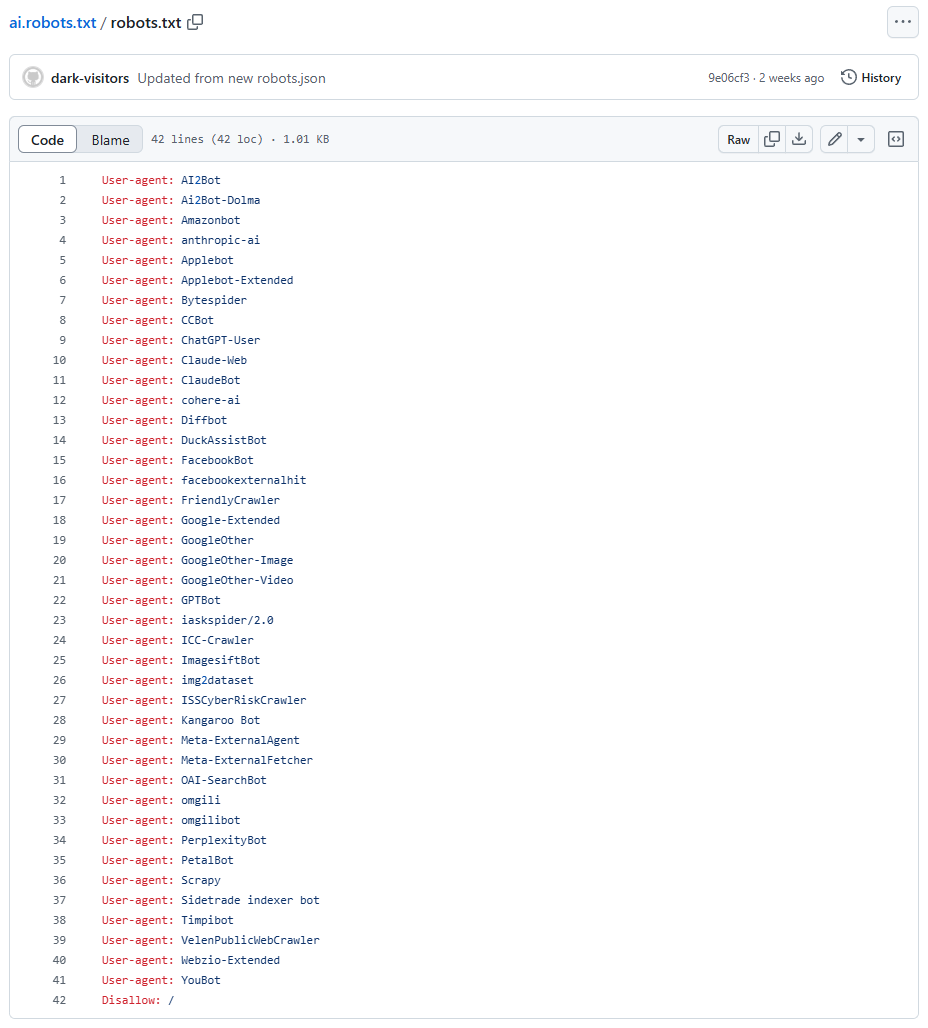
Task: Click '2 weeks ago' commit timestamp
Action: click(x=792, y=77)
